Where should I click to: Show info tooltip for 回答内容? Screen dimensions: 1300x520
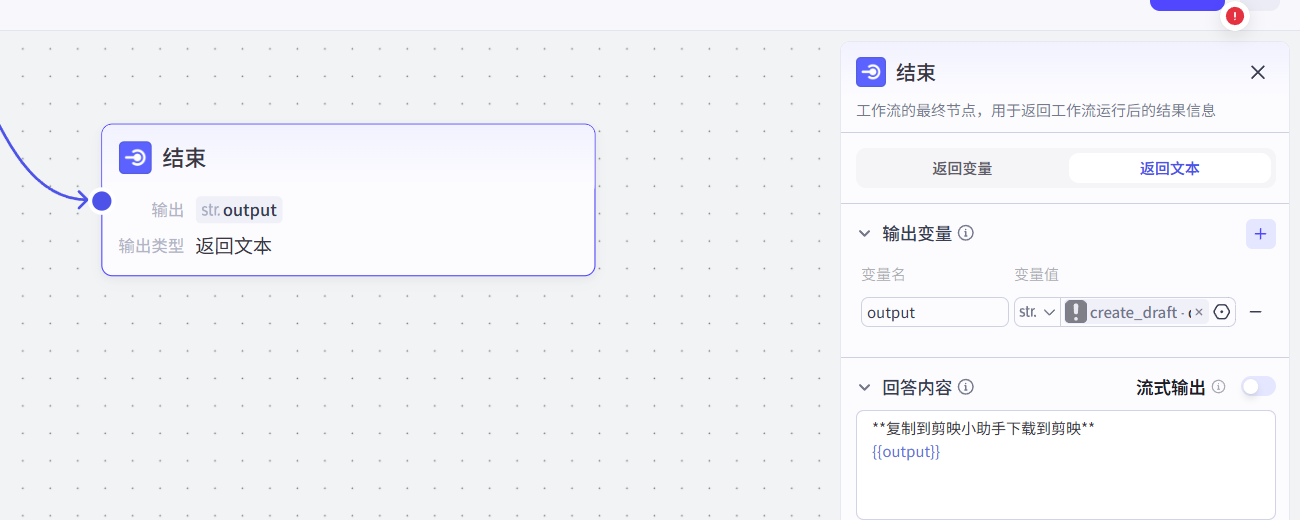966,387
